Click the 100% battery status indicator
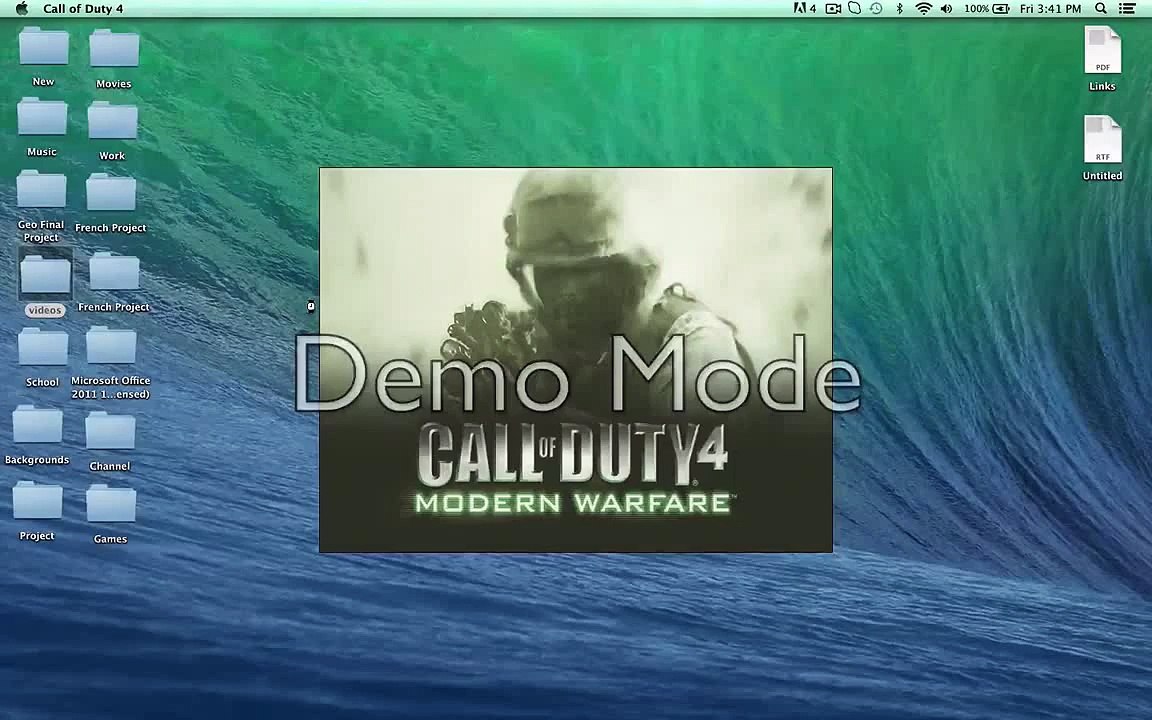Image resolution: width=1152 pixels, height=720 pixels. (x=986, y=8)
